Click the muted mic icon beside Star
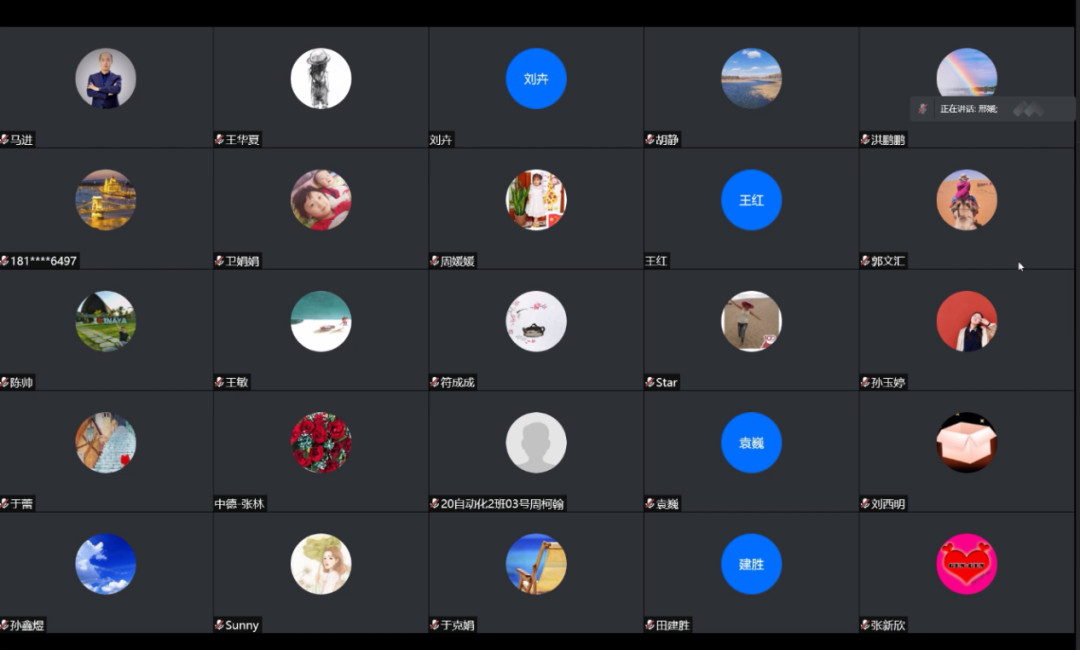Screen dimensions: 1080x650 pyautogui.click(x=650, y=383)
